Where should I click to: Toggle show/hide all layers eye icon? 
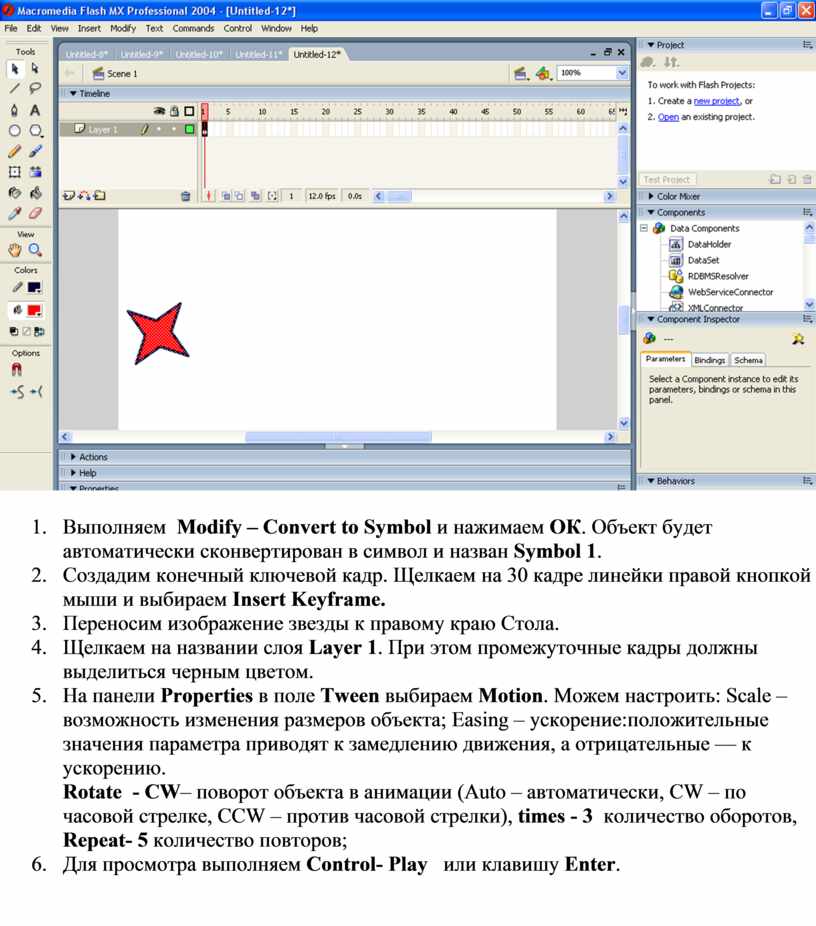tap(159, 111)
